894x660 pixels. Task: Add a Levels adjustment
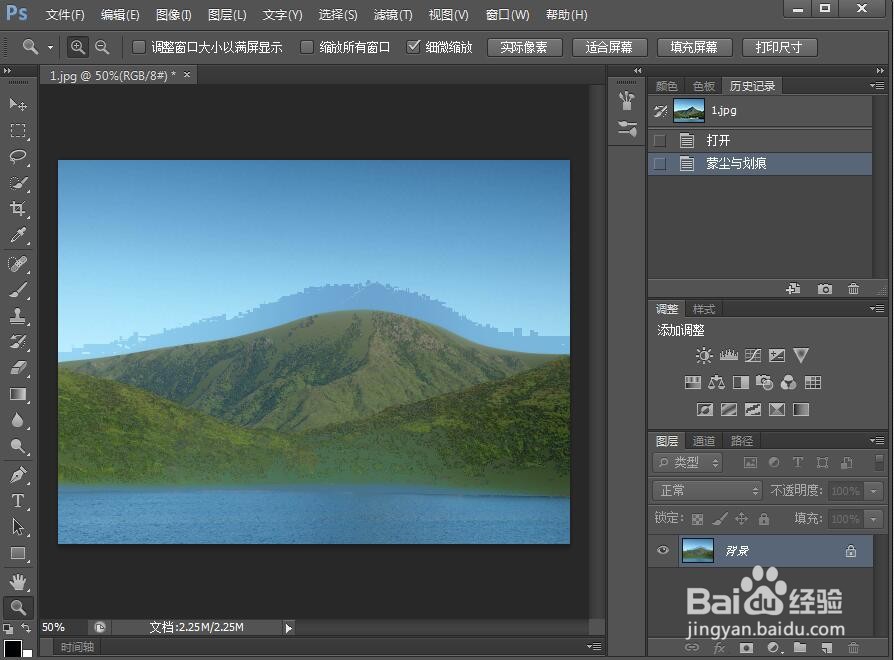point(729,356)
